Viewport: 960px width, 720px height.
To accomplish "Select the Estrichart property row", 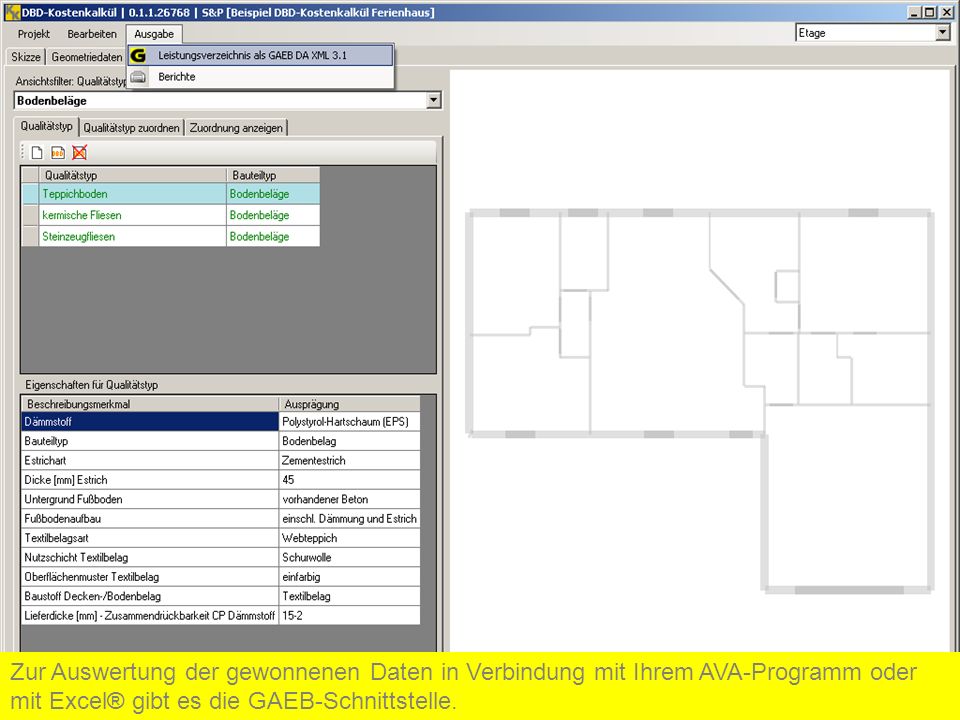I will click(221, 460).
